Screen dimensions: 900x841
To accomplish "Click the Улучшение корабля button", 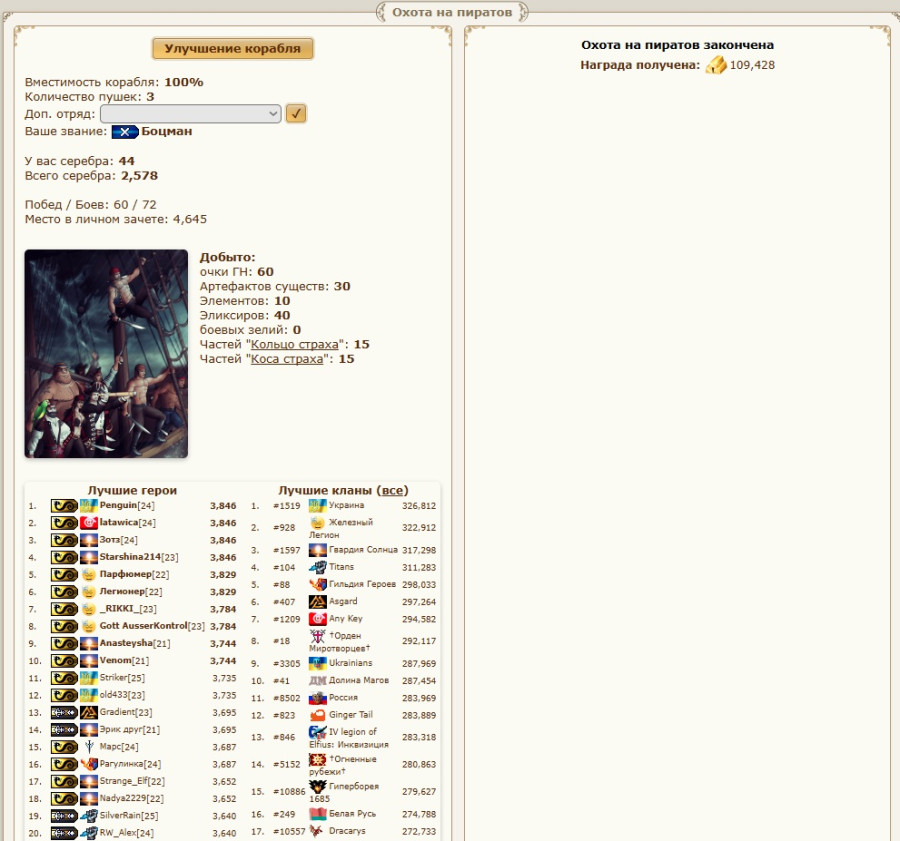I will [232, 49].
